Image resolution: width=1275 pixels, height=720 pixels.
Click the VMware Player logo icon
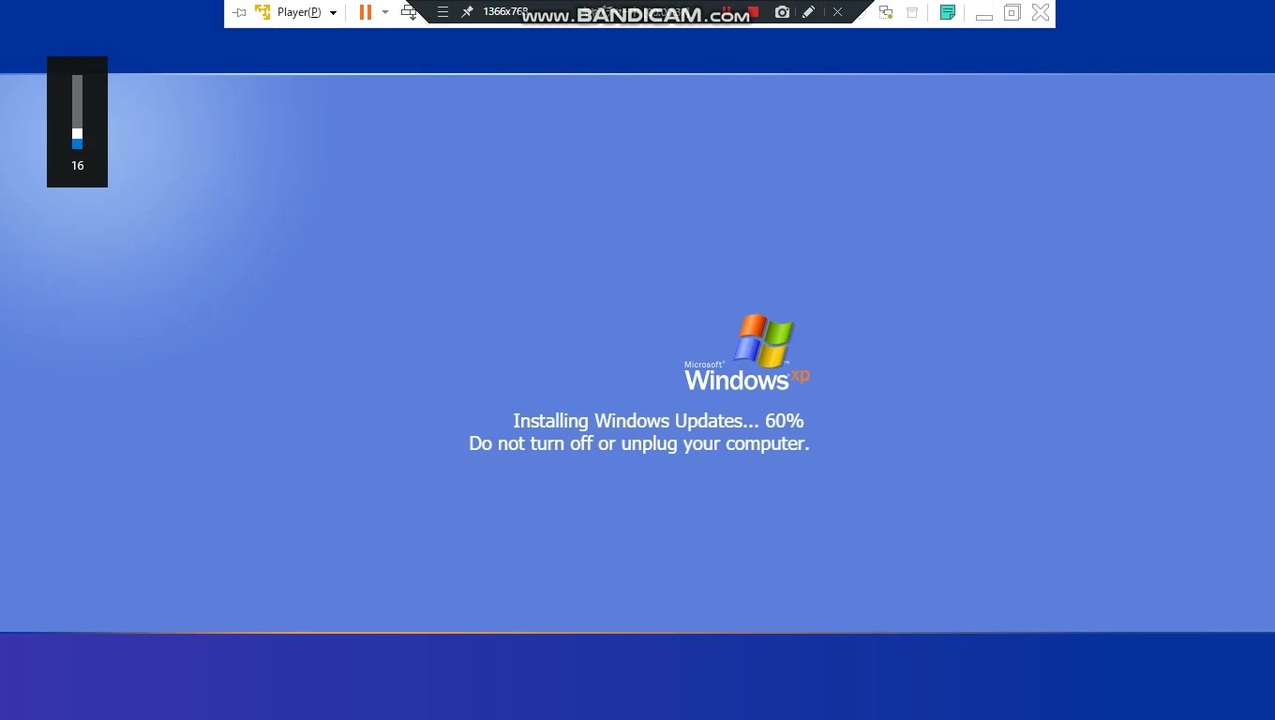(x=263, y=12)
